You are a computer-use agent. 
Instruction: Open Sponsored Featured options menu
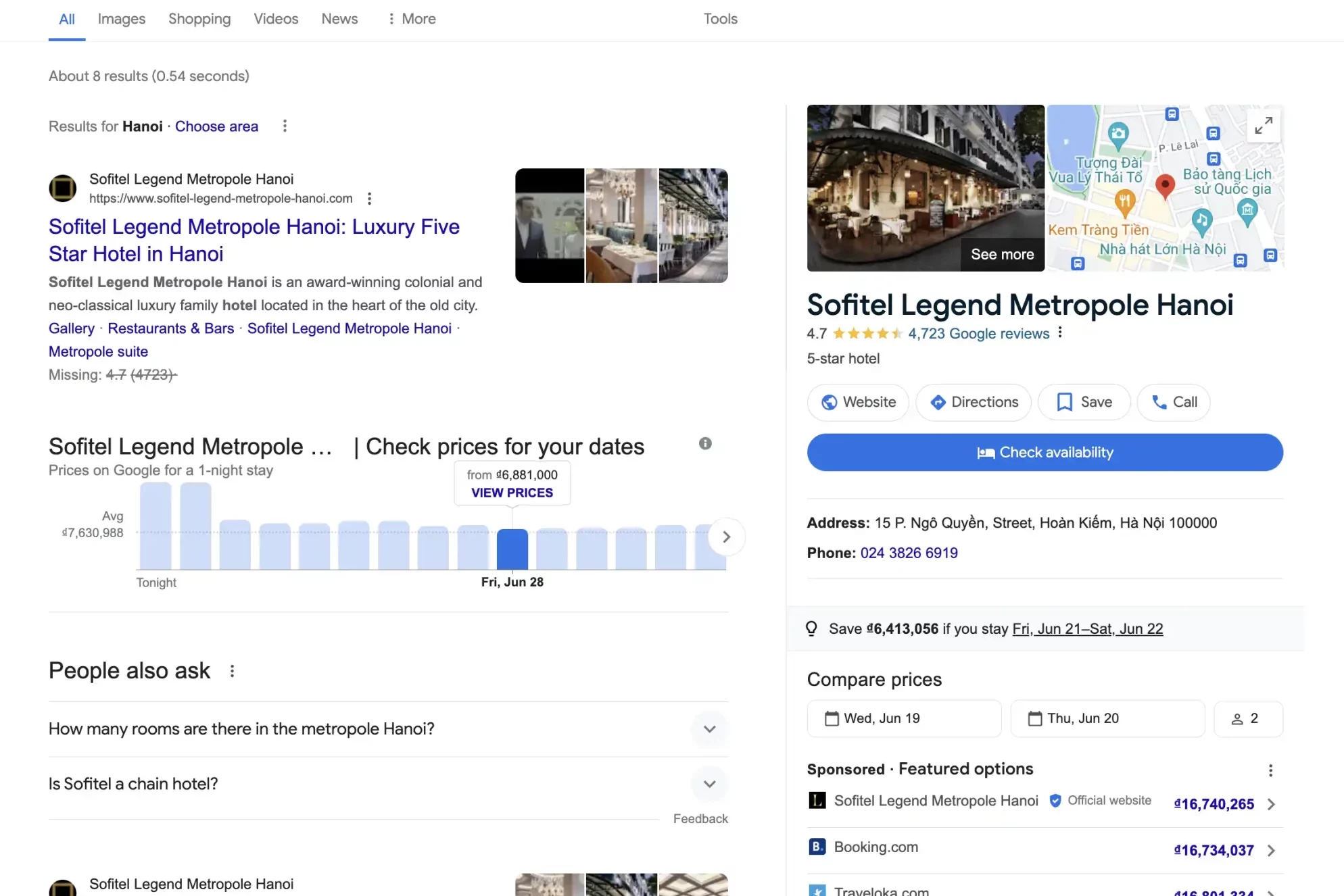1270,770
